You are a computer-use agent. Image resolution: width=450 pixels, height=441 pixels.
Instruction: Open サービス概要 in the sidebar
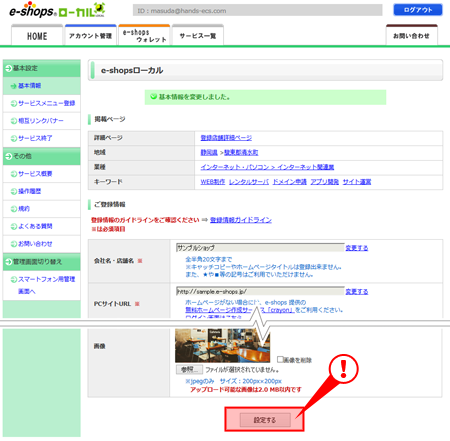(35, 174)
